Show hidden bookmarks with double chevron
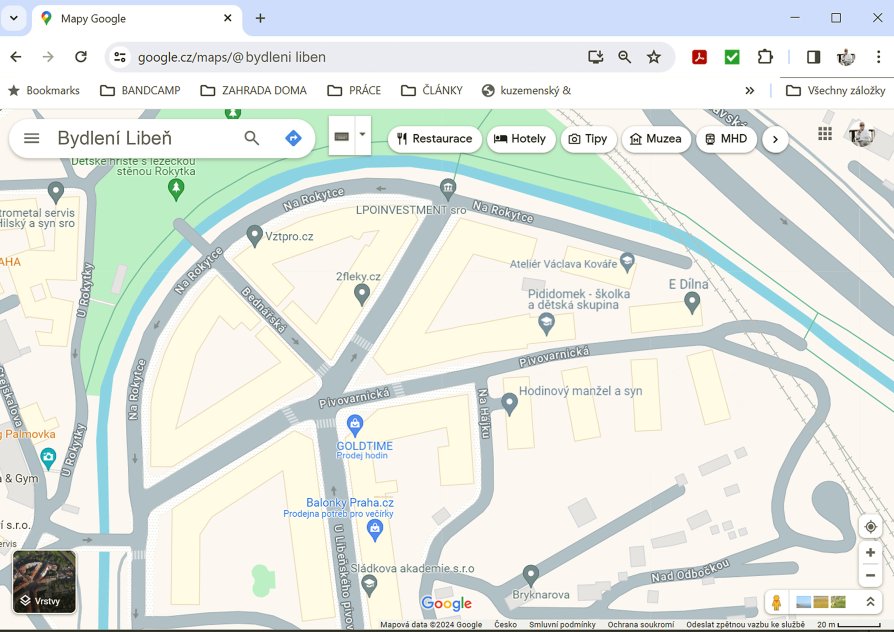Viewport: 894px width, 632px height. (x=750, y=90)
